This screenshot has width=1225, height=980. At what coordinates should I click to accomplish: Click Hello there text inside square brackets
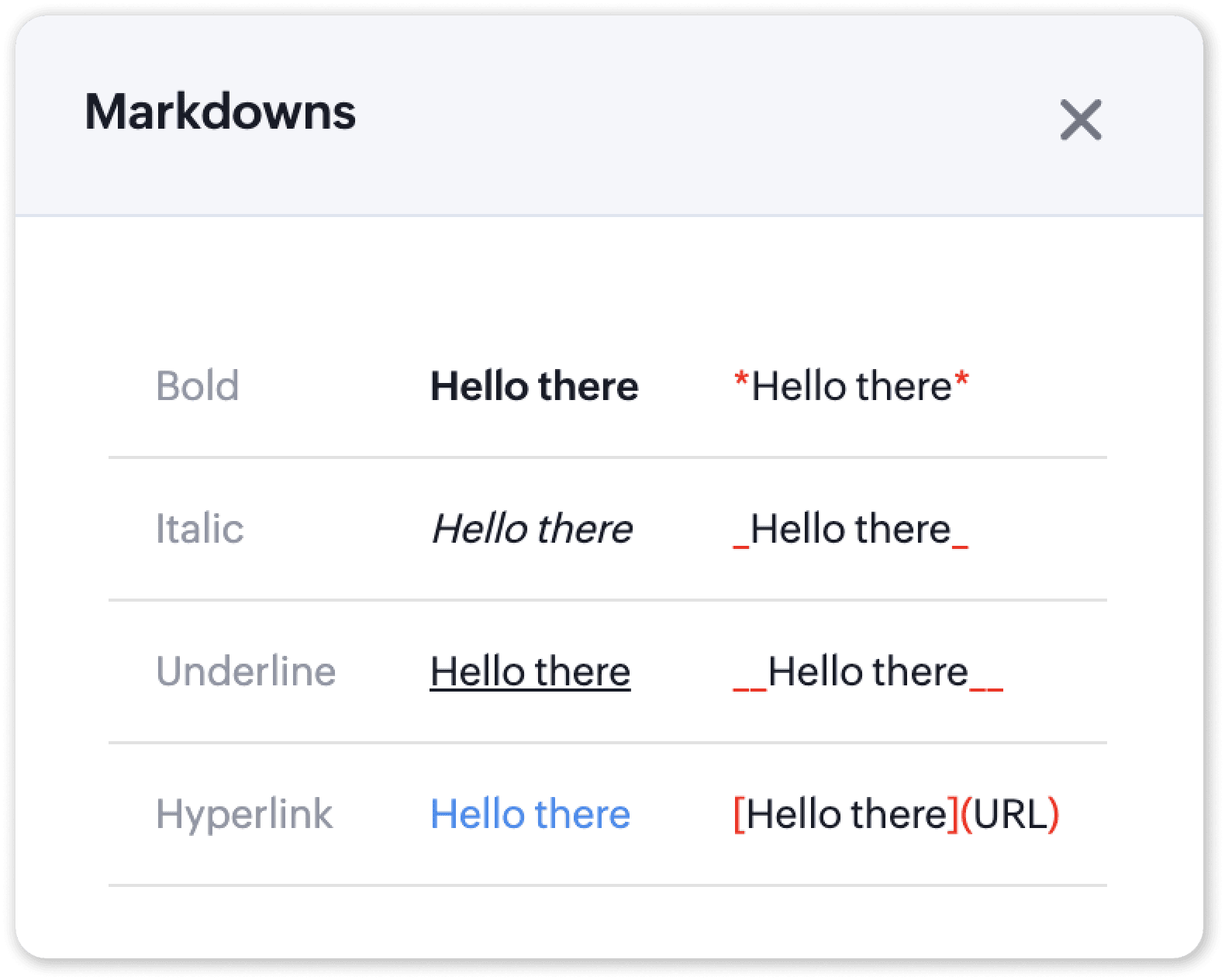point(847,814)
